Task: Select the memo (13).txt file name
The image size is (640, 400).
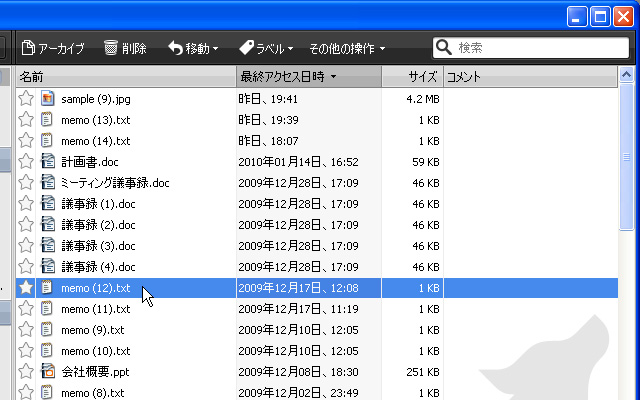Action: pyautogui.click(x=96, y=120)
